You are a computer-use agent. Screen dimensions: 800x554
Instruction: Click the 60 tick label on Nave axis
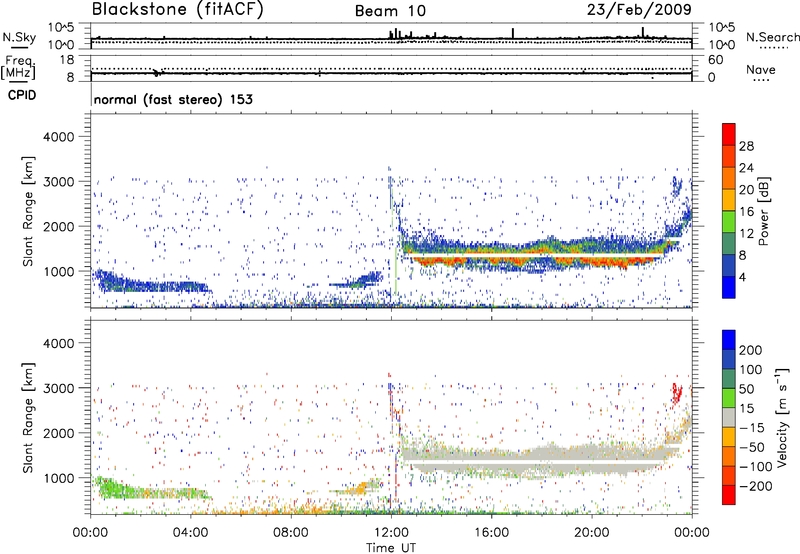tap(715, 60)
